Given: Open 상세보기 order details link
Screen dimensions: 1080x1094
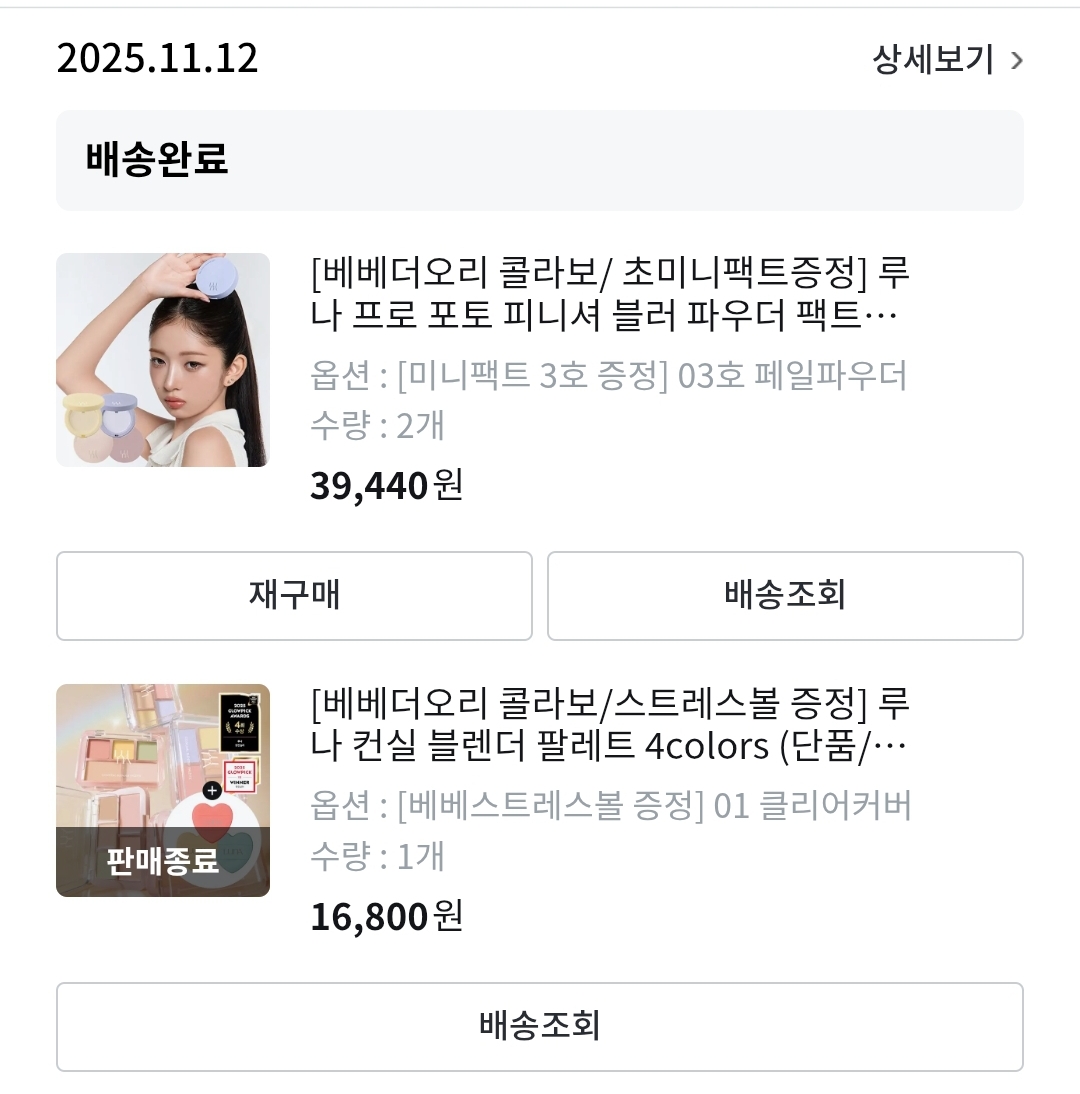Looking at the screenshot, I should 932,60.
